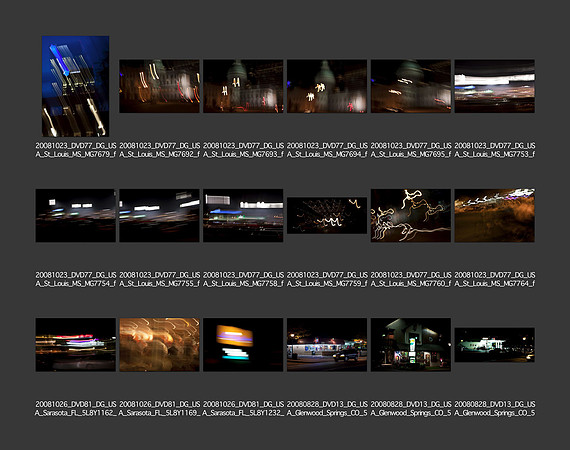The height and width of the screenshot is (450, 570).
Task: Open the small light-squiggle thumbnail MG7759
Action: [327, 215]
